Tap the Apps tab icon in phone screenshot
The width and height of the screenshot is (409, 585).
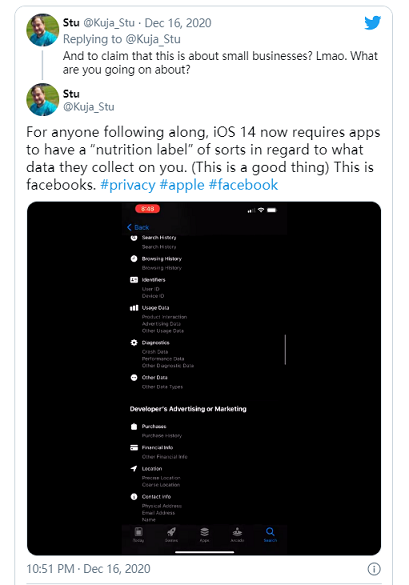pyautogui.click(x=204, y=532)
